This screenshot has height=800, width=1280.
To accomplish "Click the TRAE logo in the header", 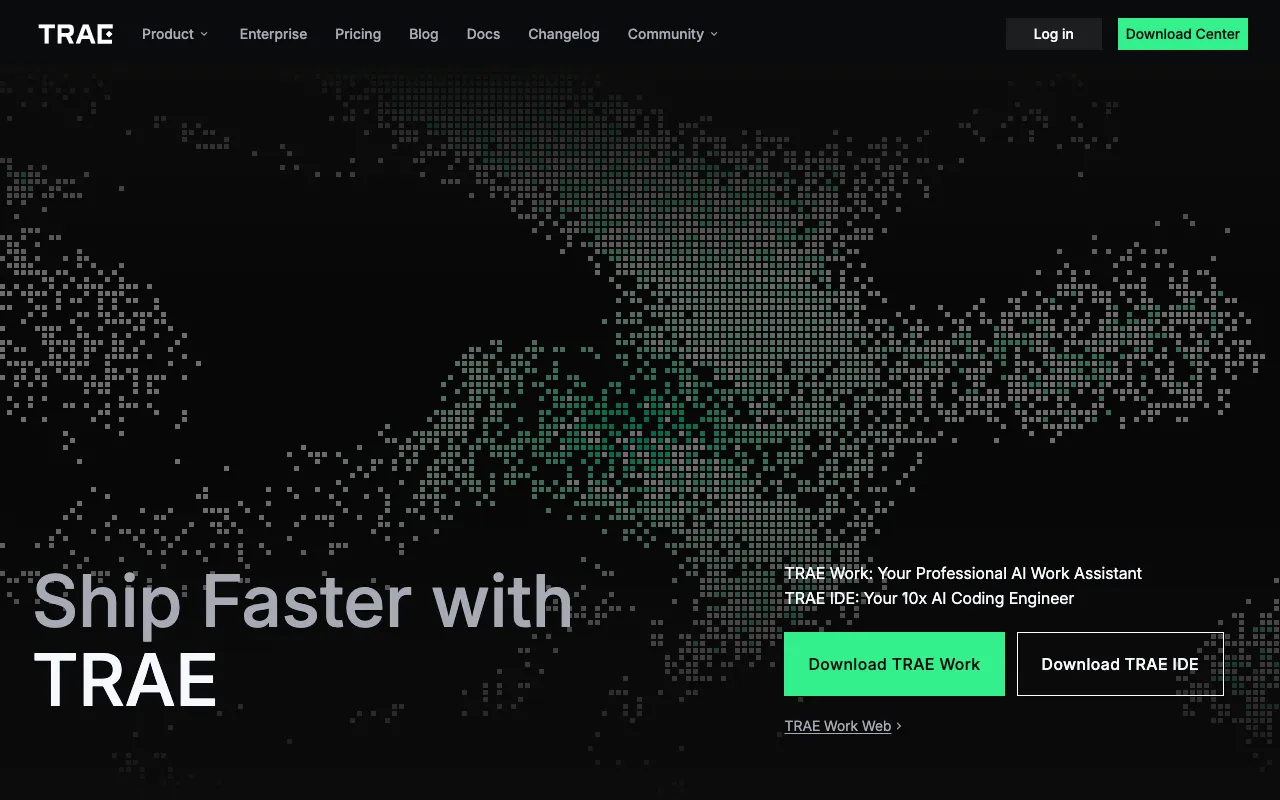I will 76,34.
